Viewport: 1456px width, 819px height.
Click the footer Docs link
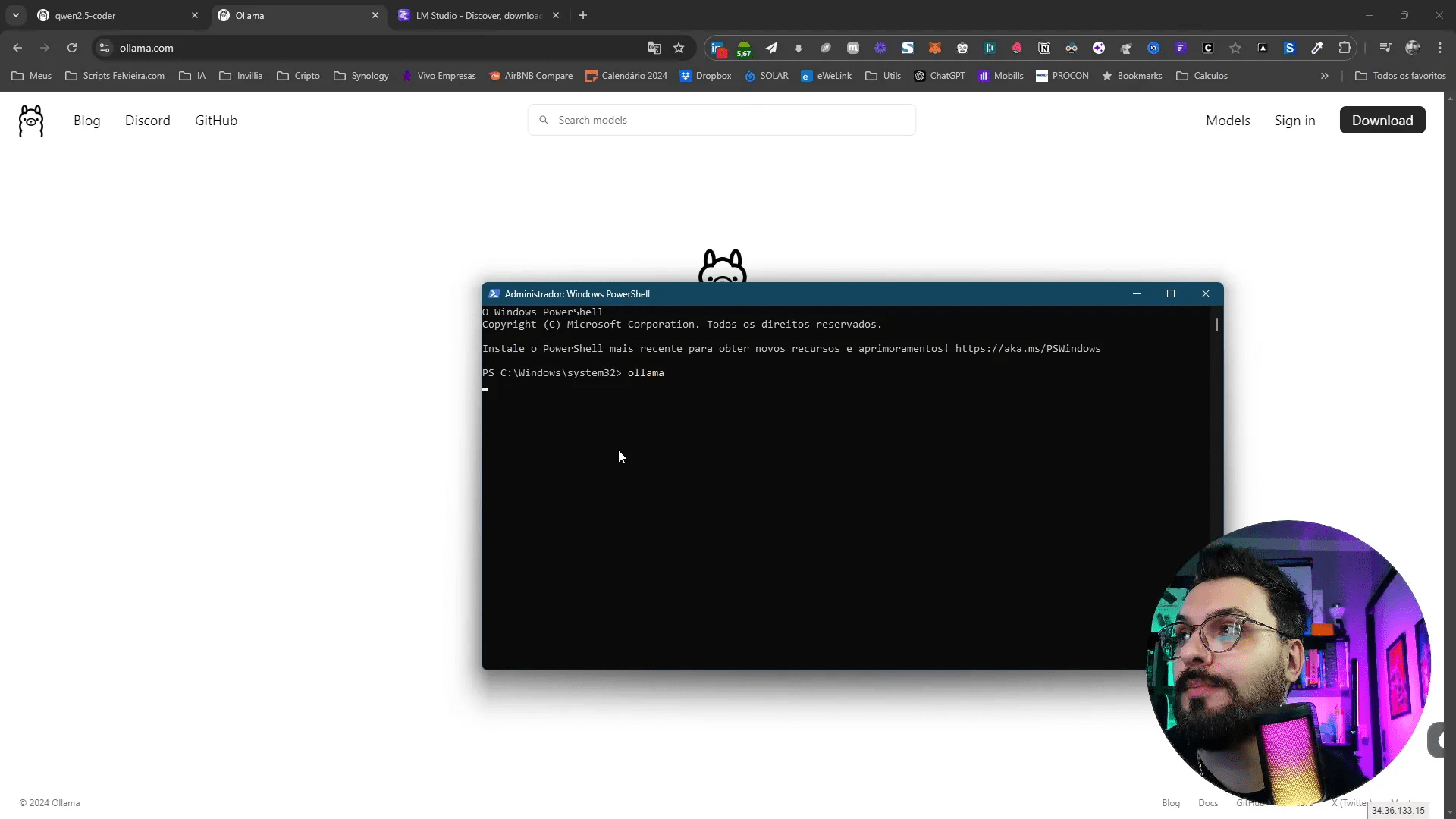[x=1208, y=803]
